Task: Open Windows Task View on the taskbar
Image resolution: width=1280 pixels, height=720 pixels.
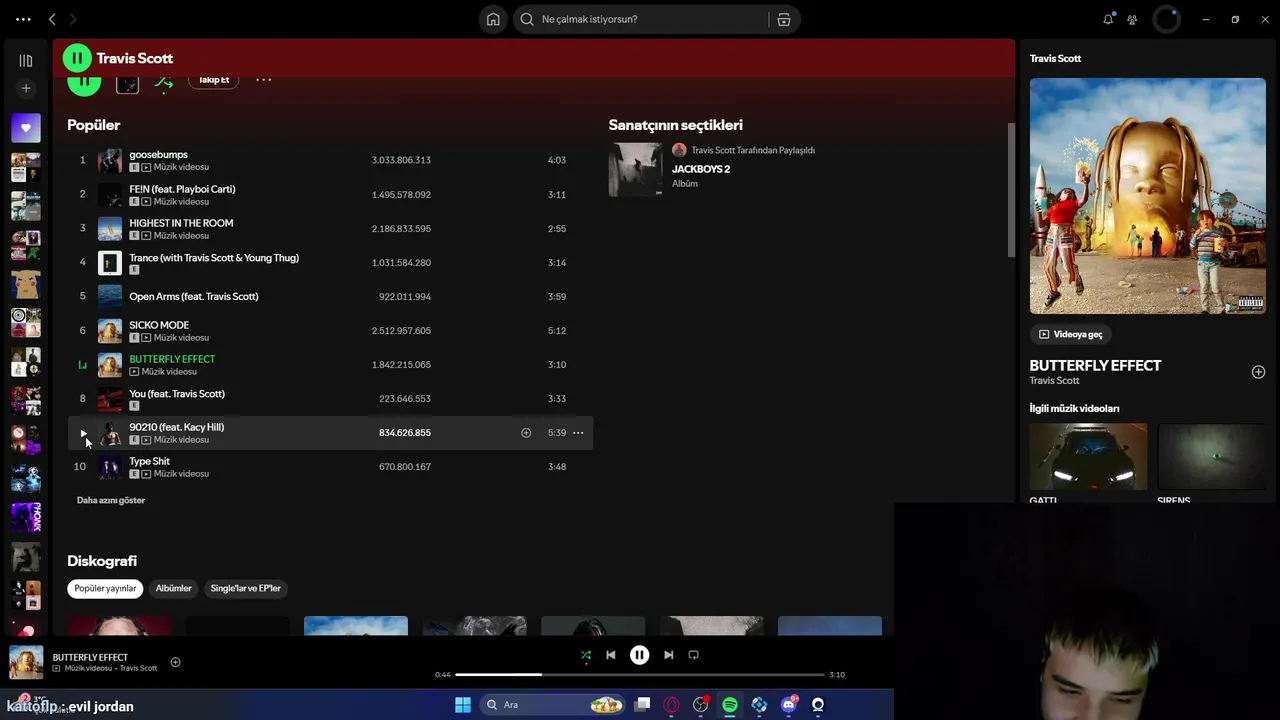Action: 642,705
